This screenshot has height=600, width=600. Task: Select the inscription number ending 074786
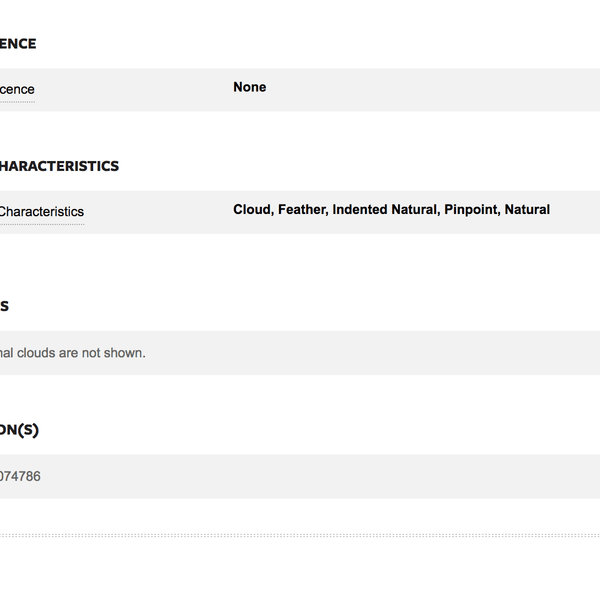pos(20,476)
